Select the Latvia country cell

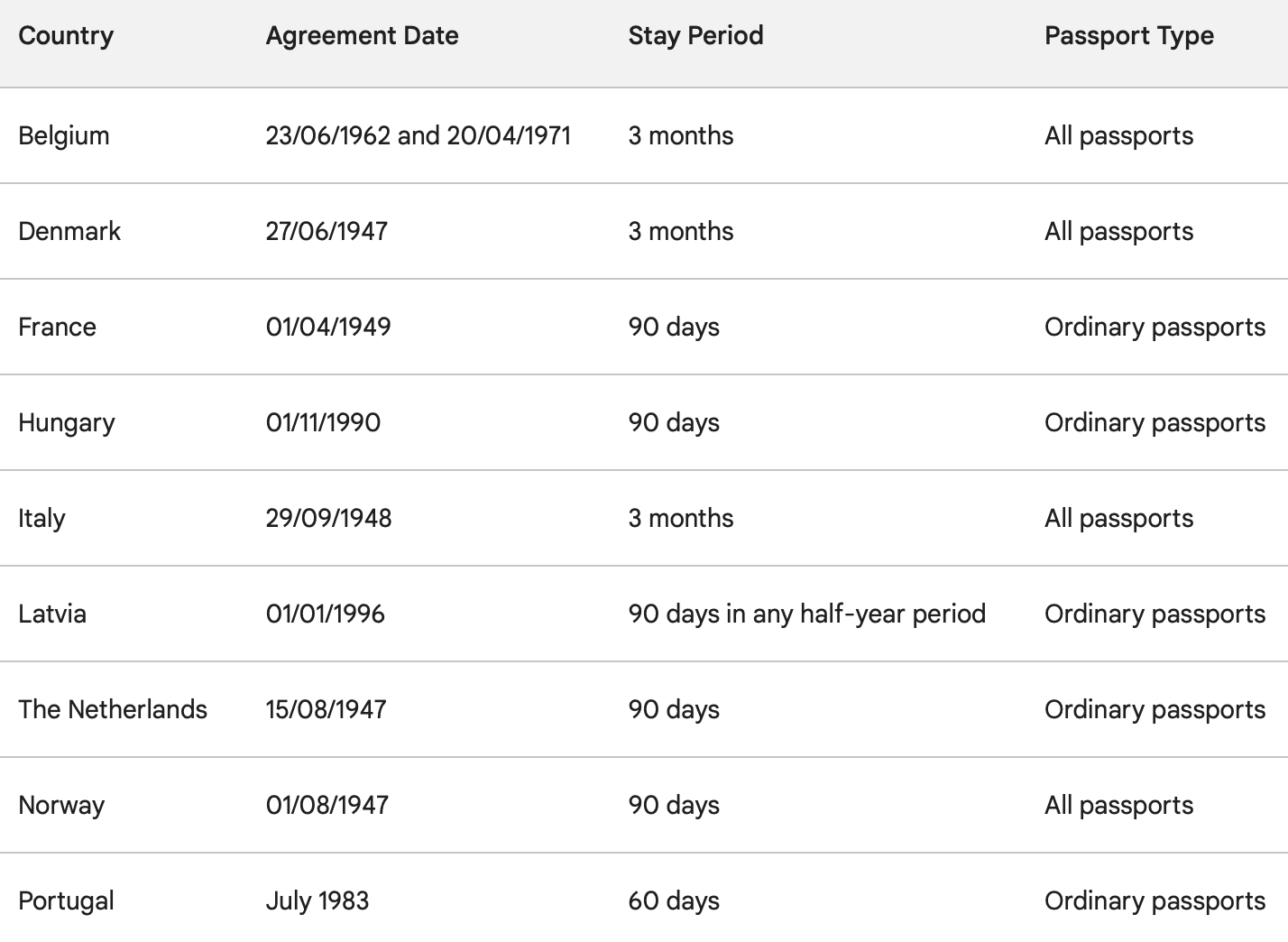(x=52, y=614)
